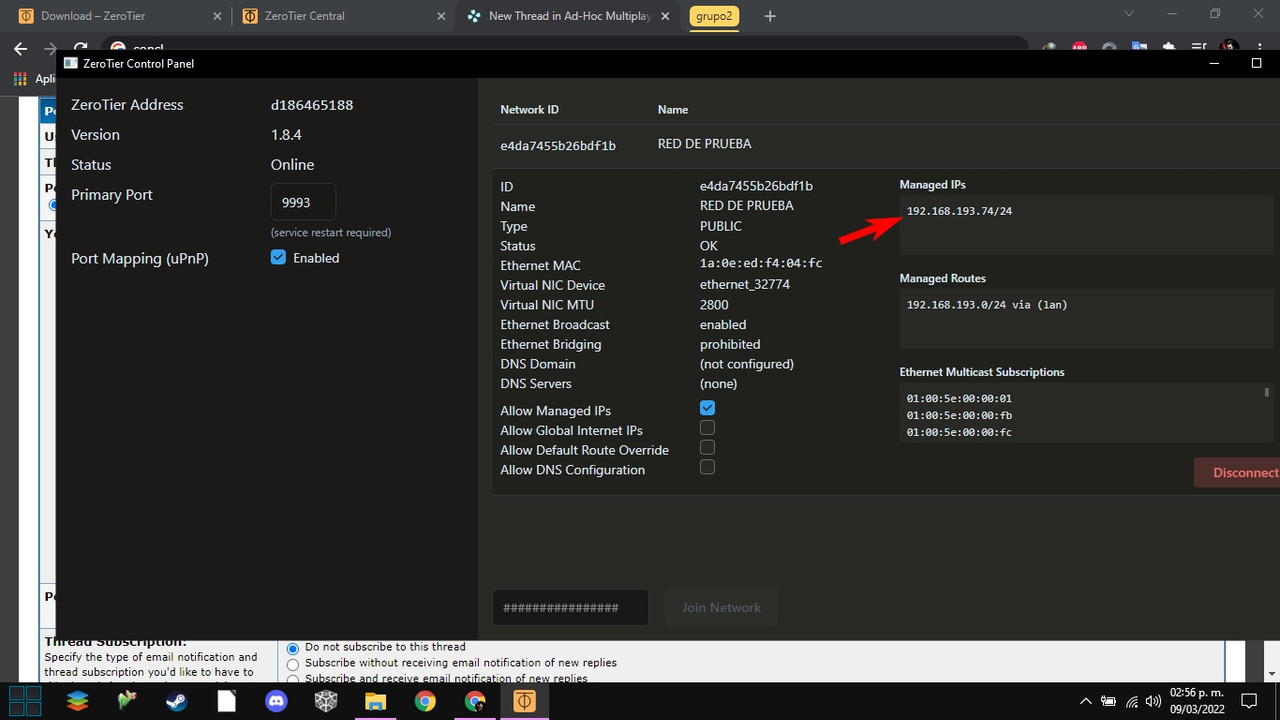Click the Disconnect button
Screen dimensions: 1280x720
click(1237, 472)
